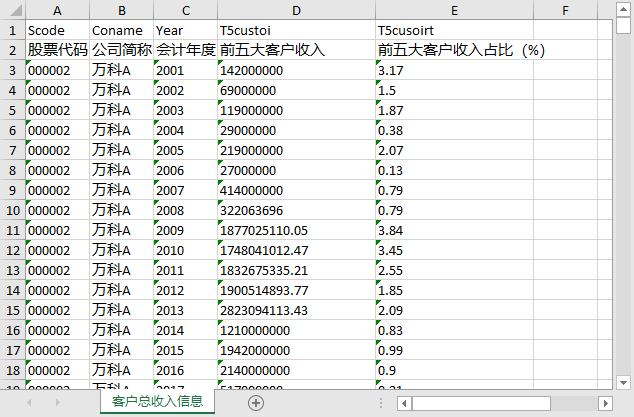Select 000002 cell in row 5
The width and height of the screenshot is (634, 417).
point(57,110)
